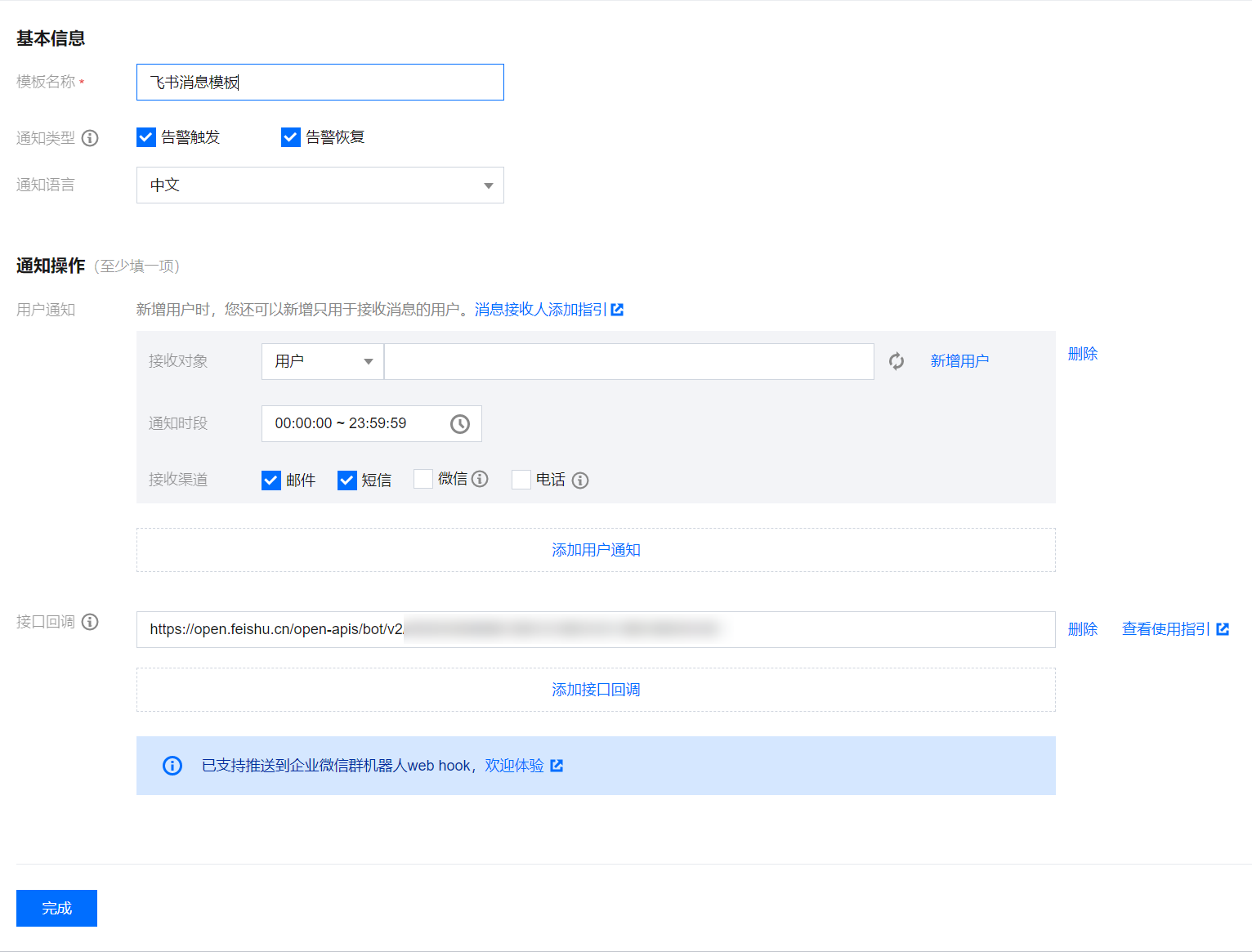The width and height of the screenshot is (1252, 952).
Task: Click the 完成 button
Action: click(x=56, y=909)
